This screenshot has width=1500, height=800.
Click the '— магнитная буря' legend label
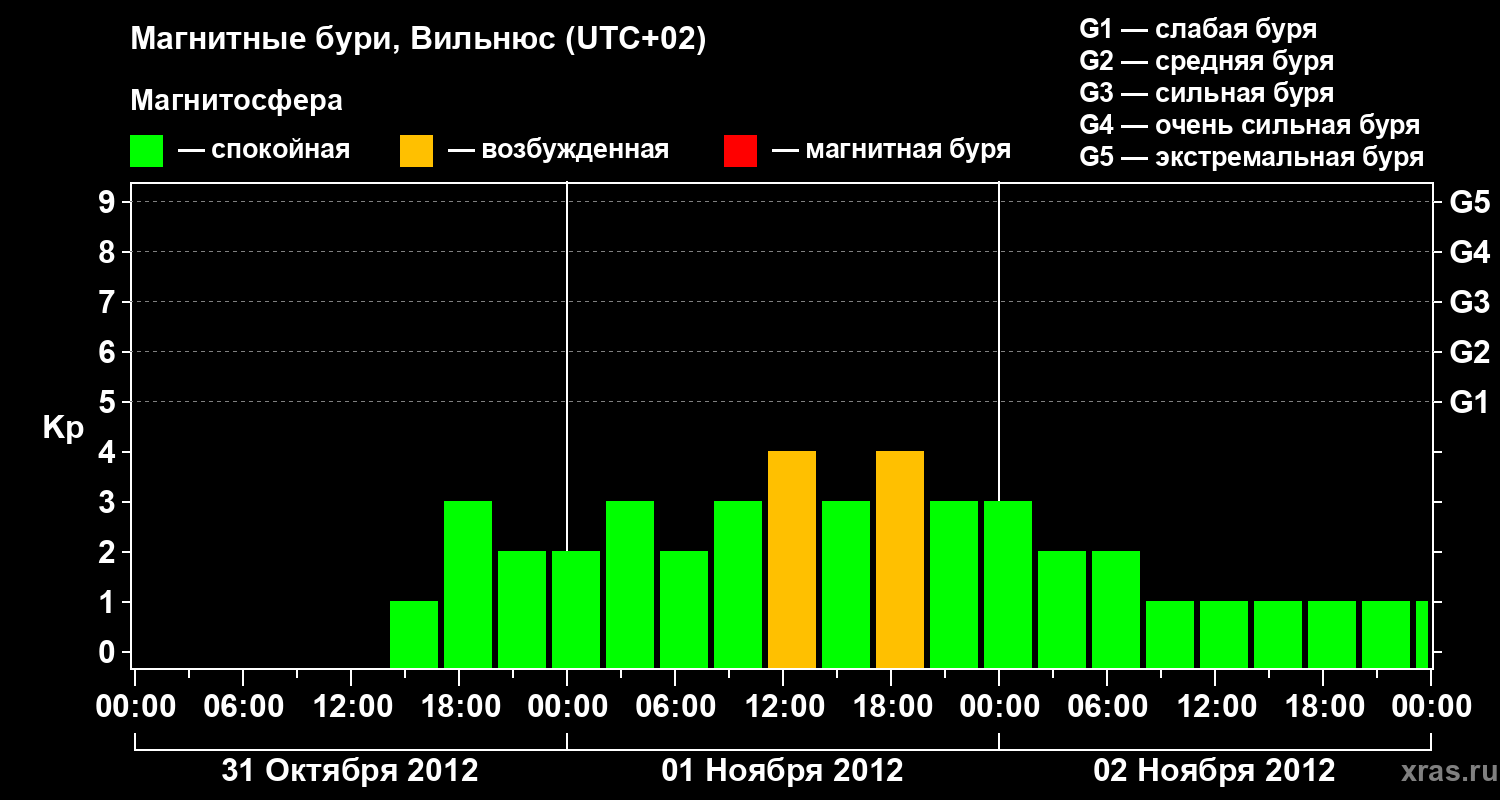pyautogui.click(x=892, y=150)
